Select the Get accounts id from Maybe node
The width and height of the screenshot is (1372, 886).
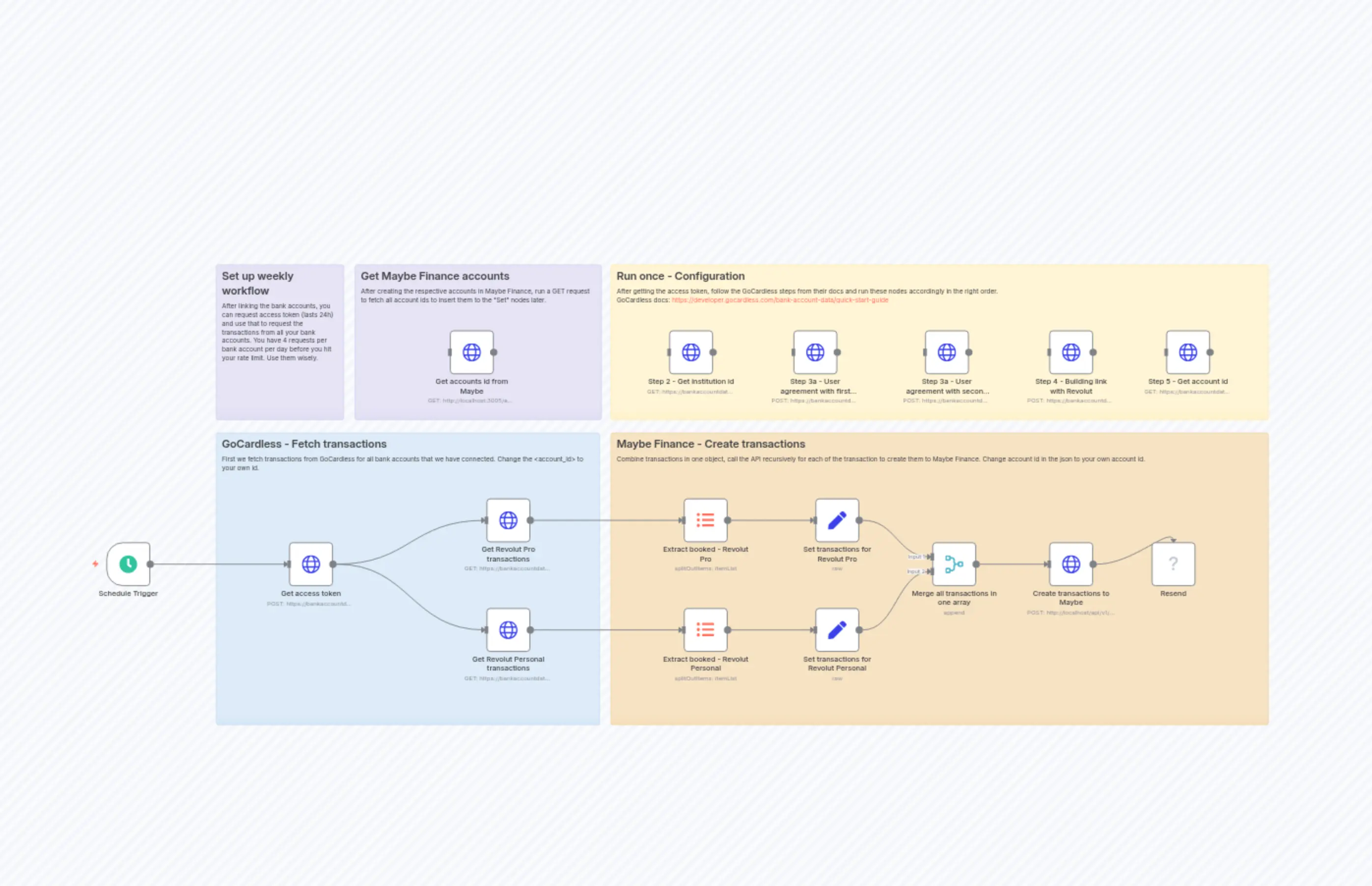coord(472,352)
